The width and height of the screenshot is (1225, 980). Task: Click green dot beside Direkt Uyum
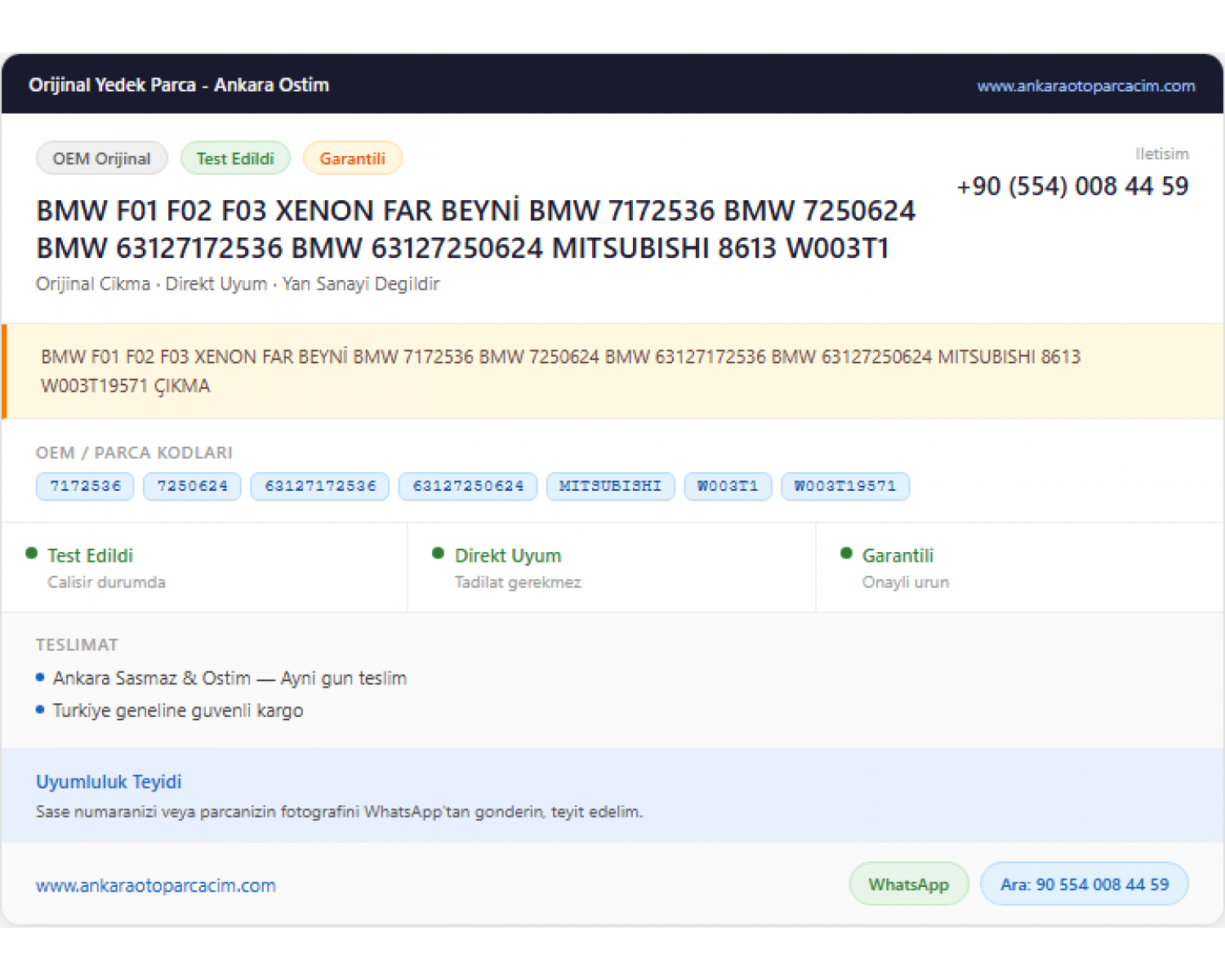click(439, 554)
